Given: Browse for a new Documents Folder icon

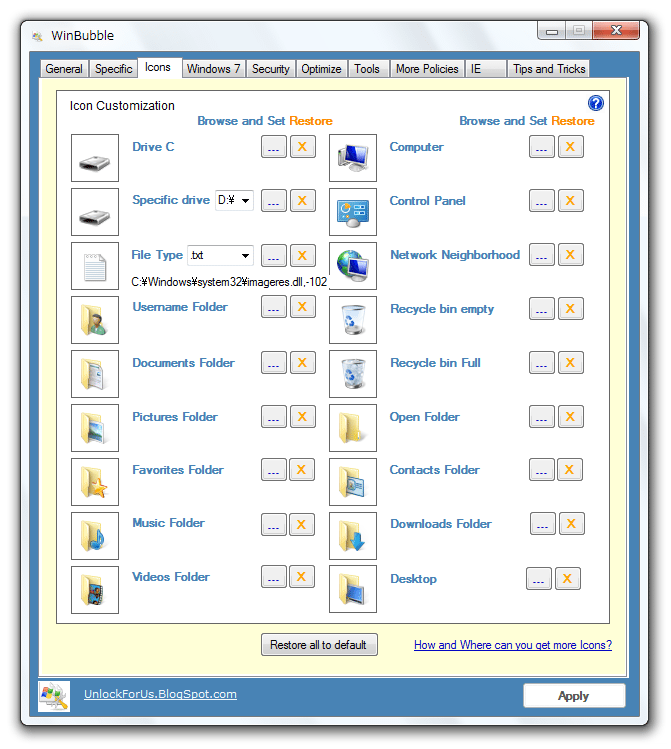Looking at the screenshot, I should click(274, 363).
